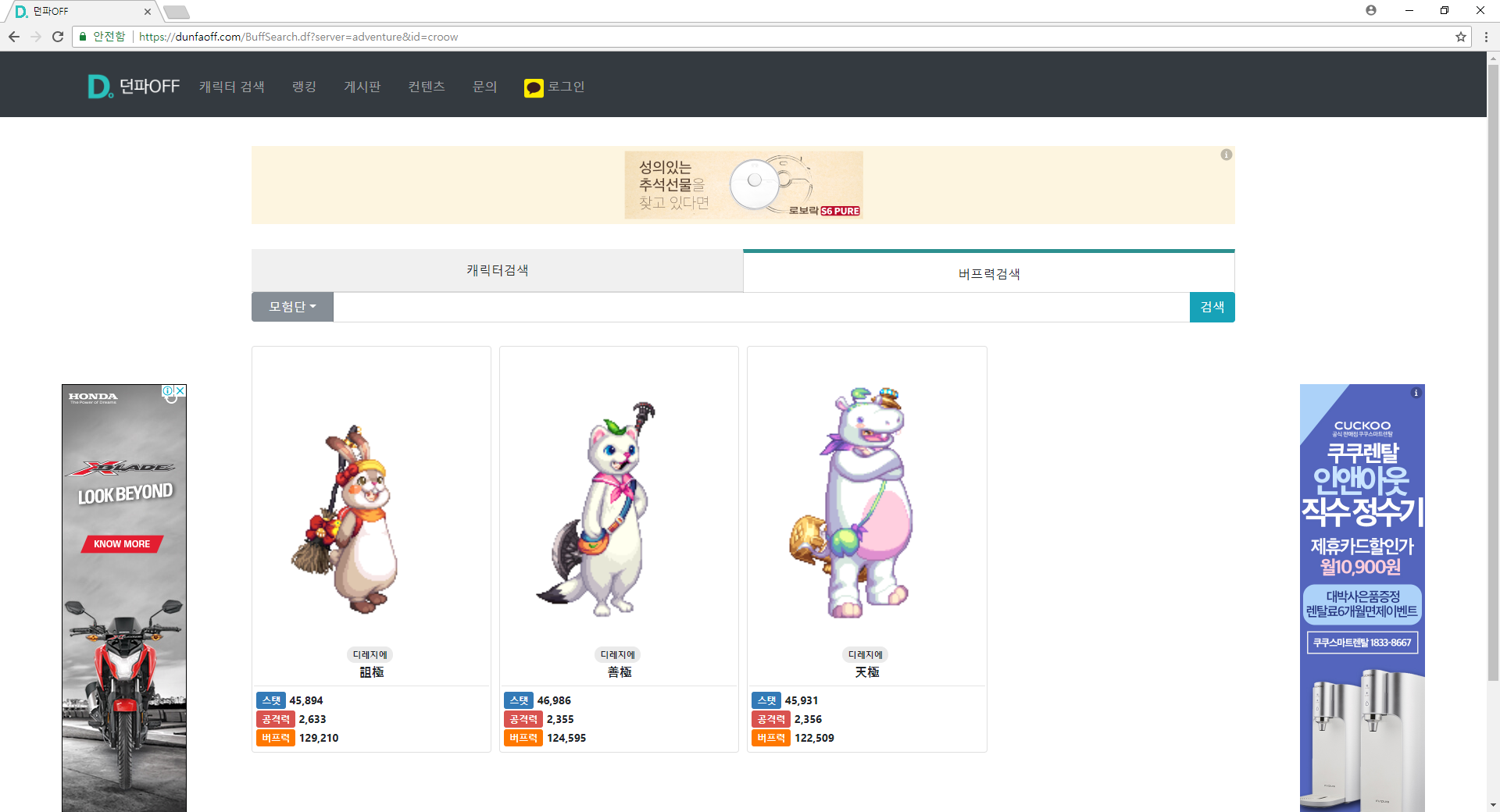1500x812 pixels.
Task: Click the KakaoTalk login icon
Action: [x=534, y=88]
